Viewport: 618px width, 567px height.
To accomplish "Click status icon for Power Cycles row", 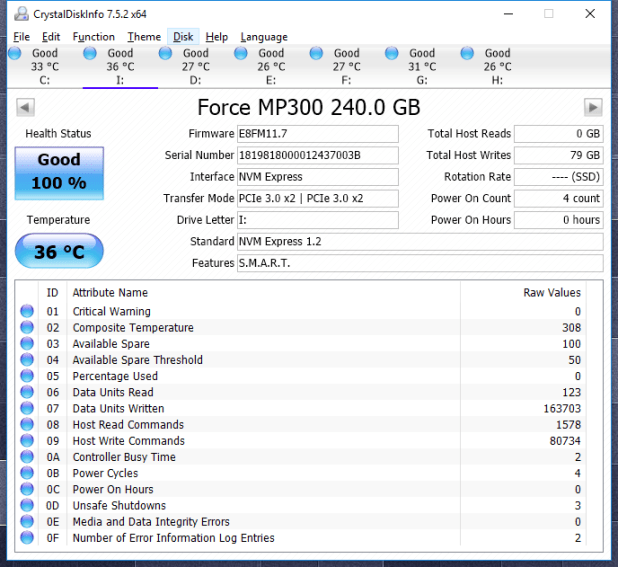I will tap(27, 473).
